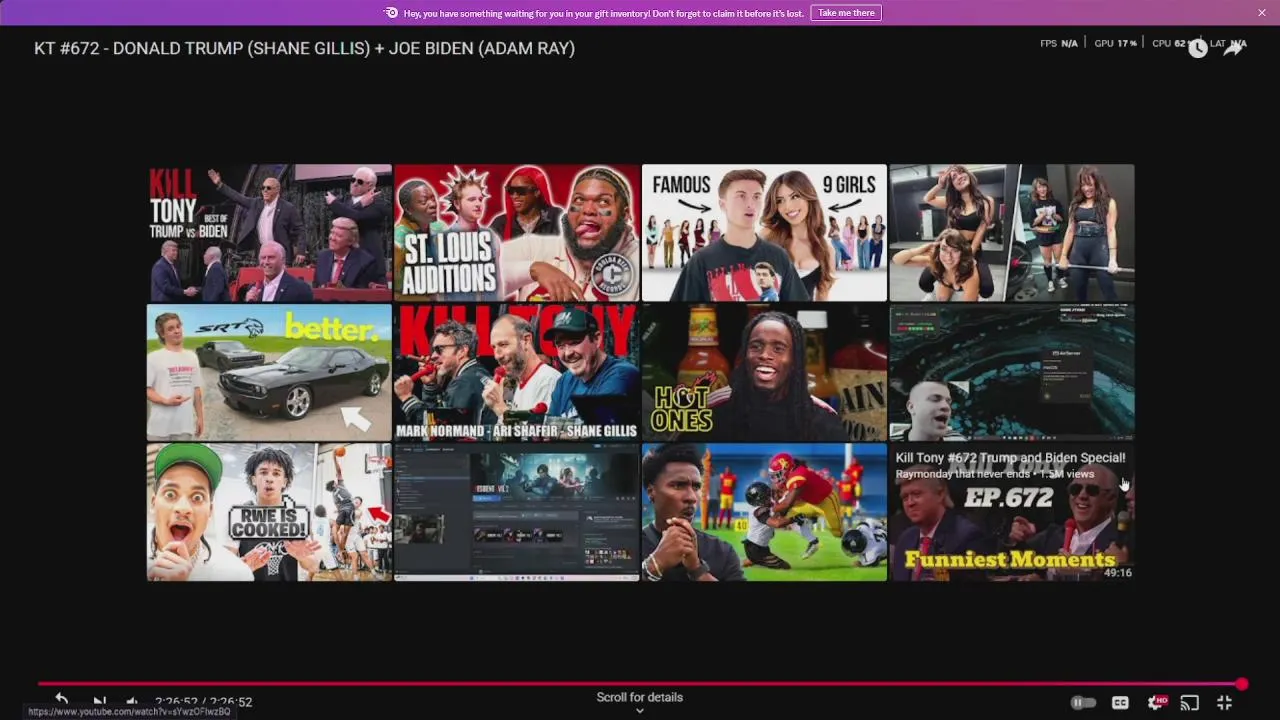Open the Hot Ones video thumbnail
This screenshot has height=720, width=1280.
(x=764, y=373)
